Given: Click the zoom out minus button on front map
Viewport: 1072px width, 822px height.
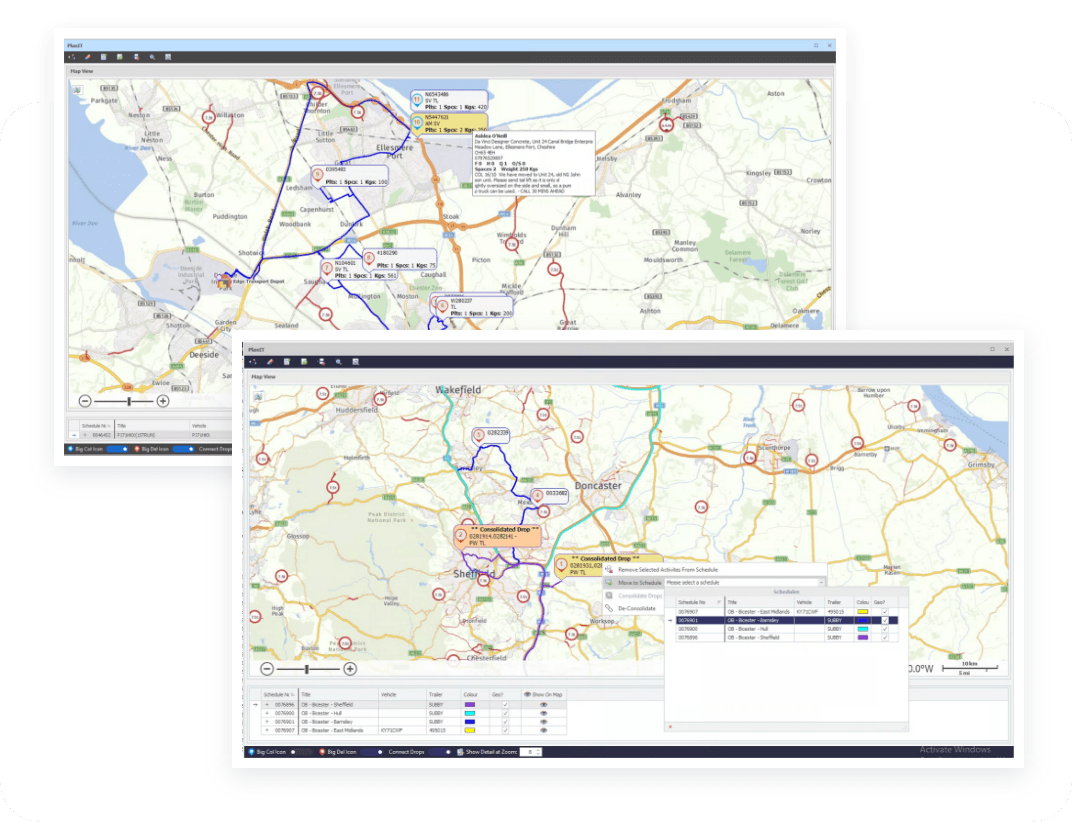Looking at the screenshot, I should pos(267,669).
